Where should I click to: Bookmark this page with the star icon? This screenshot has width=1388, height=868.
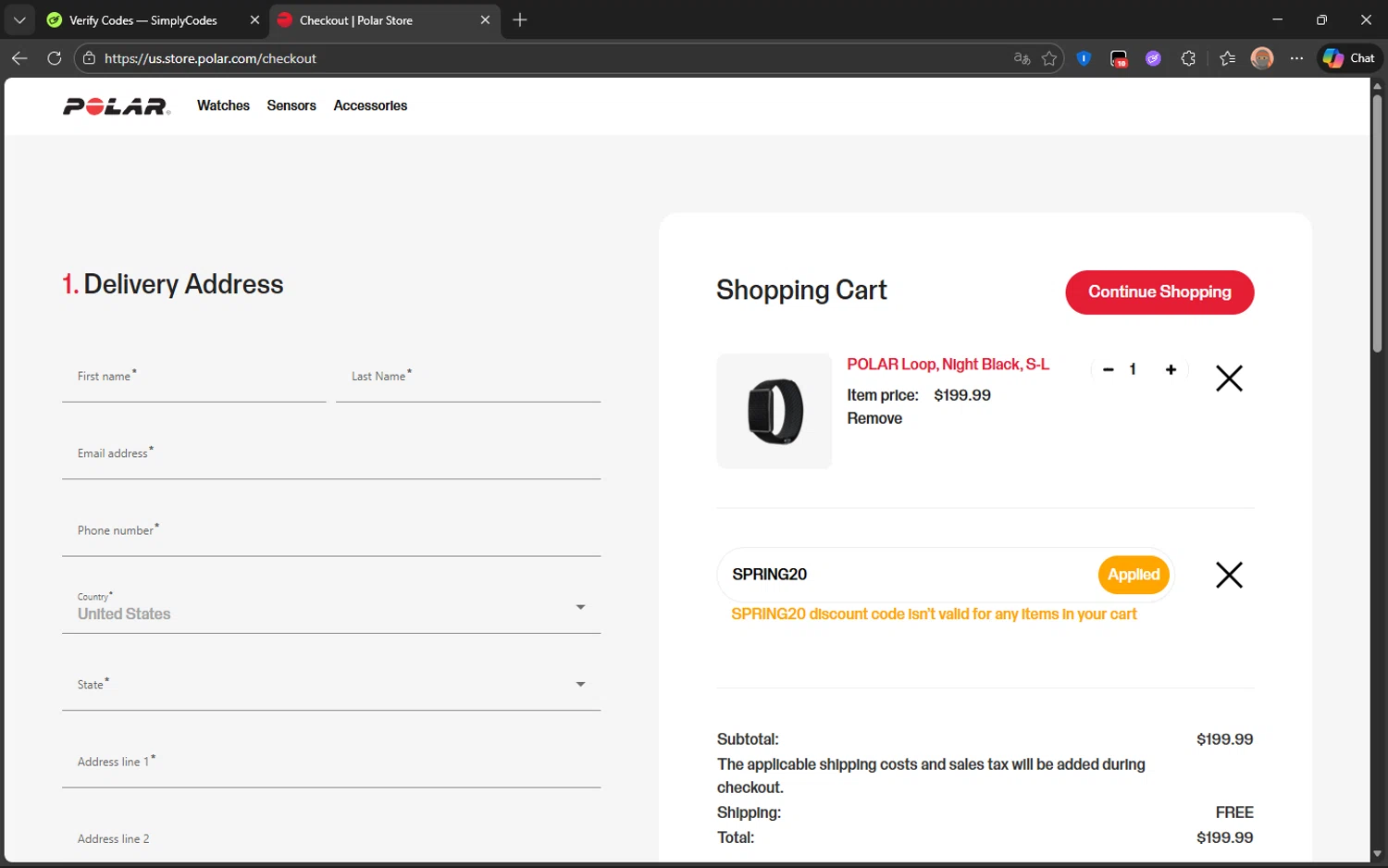click(x=1049, y=58)
